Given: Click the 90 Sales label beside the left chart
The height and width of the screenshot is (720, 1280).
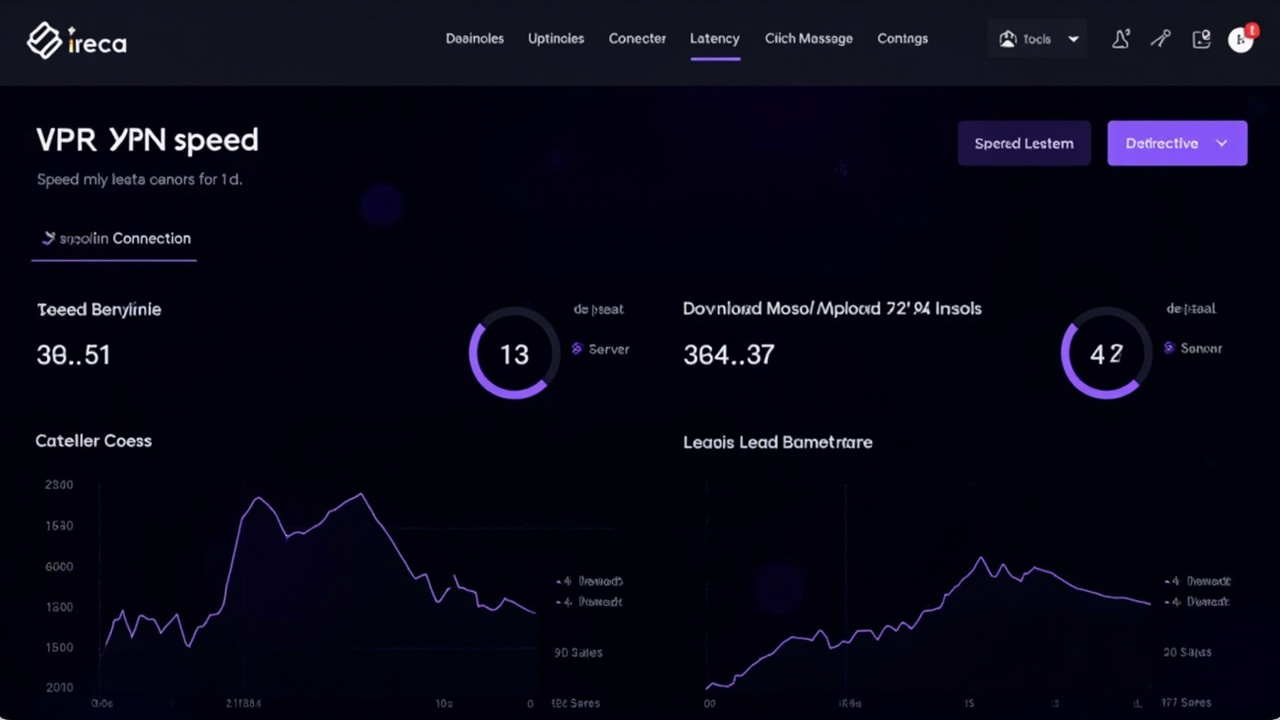Looking at the screenshot, I should pos(578,653).
